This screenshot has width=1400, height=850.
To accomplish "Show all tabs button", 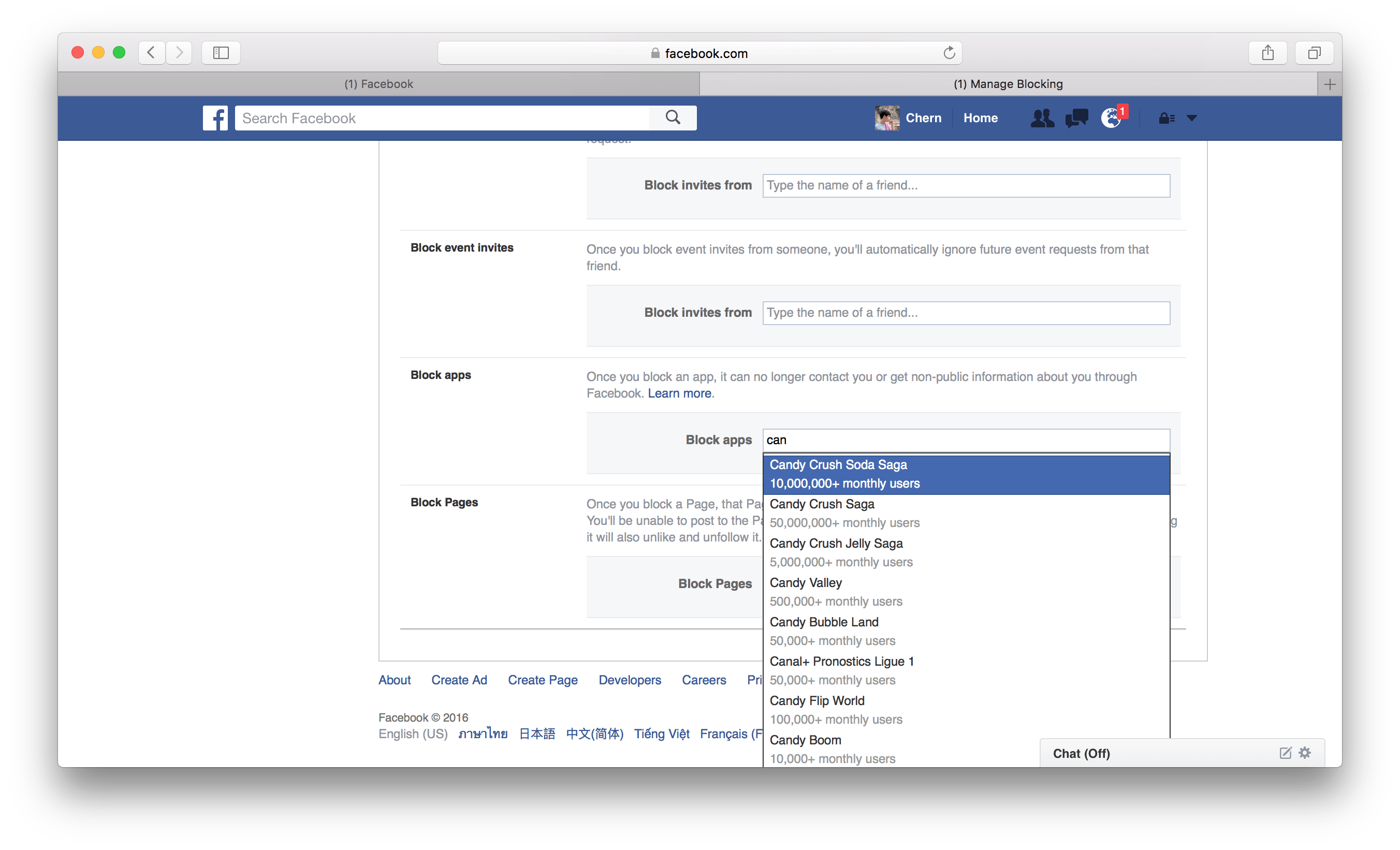I will [x=1314, y=53].
